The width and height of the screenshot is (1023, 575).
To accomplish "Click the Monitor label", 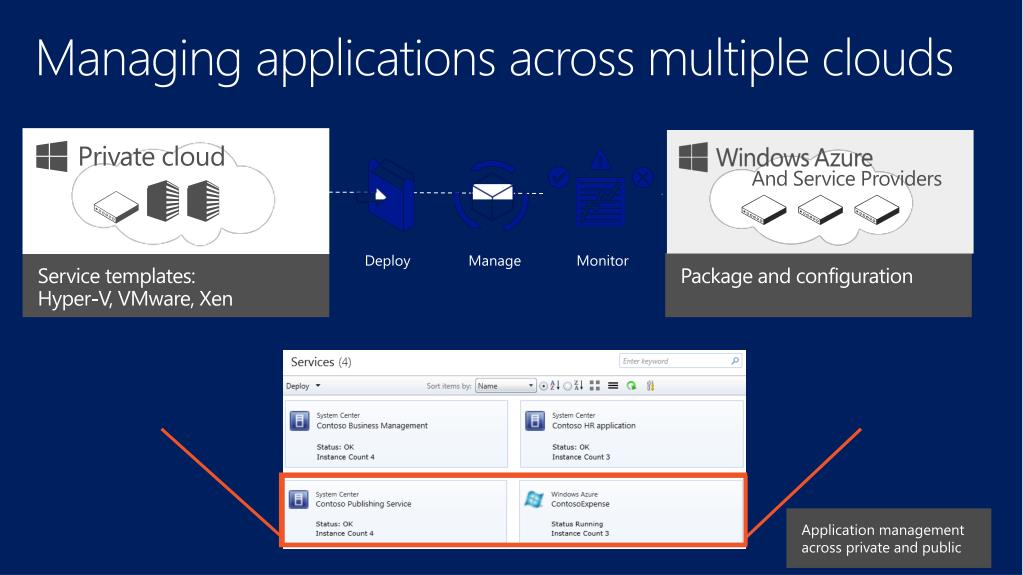I will (x=602, y=261).
